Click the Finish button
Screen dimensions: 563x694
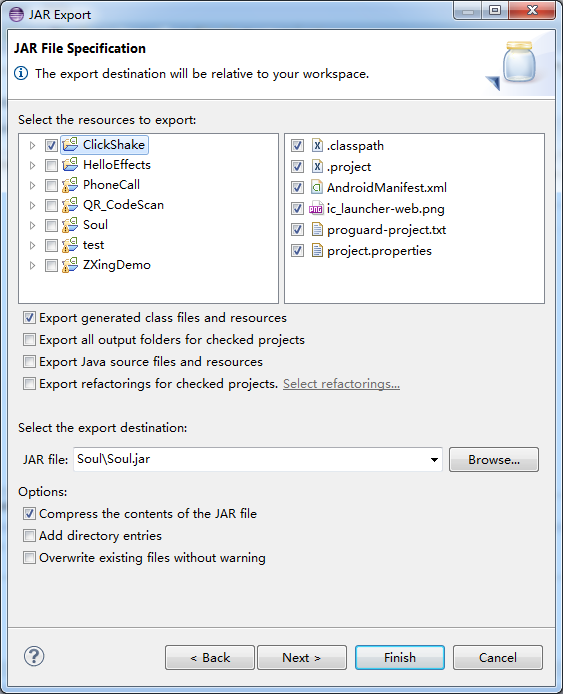(x=400, y=657)
